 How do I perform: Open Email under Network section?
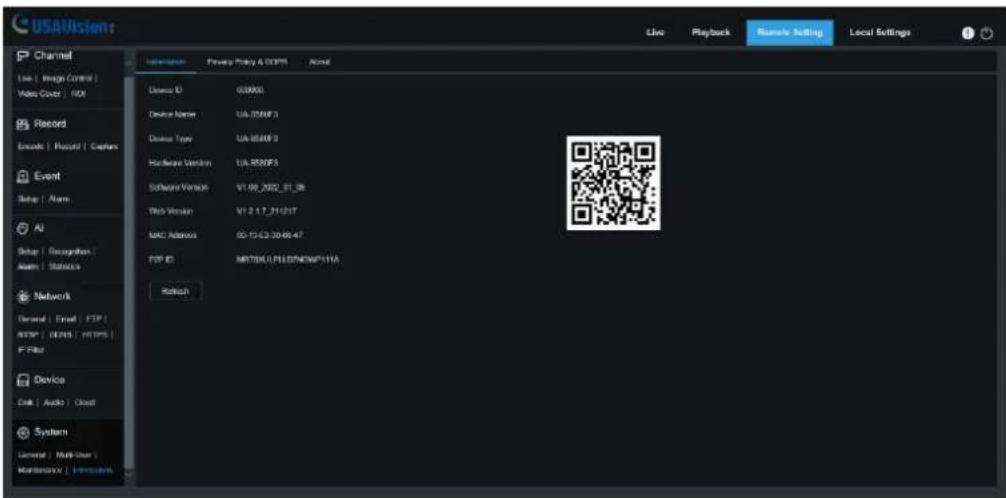tap(65, 320)
